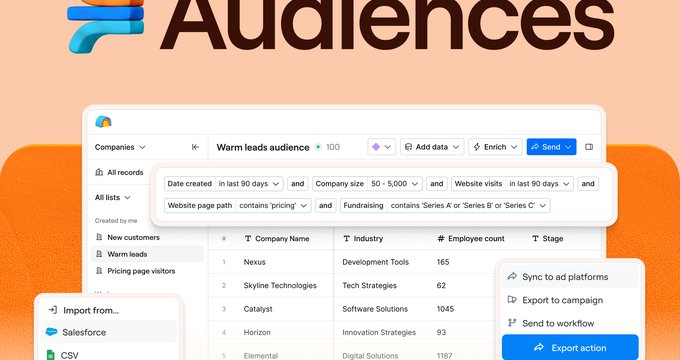Click the Horizon company cell
This screenshot has height=360, width=680.
coord(257,332)
